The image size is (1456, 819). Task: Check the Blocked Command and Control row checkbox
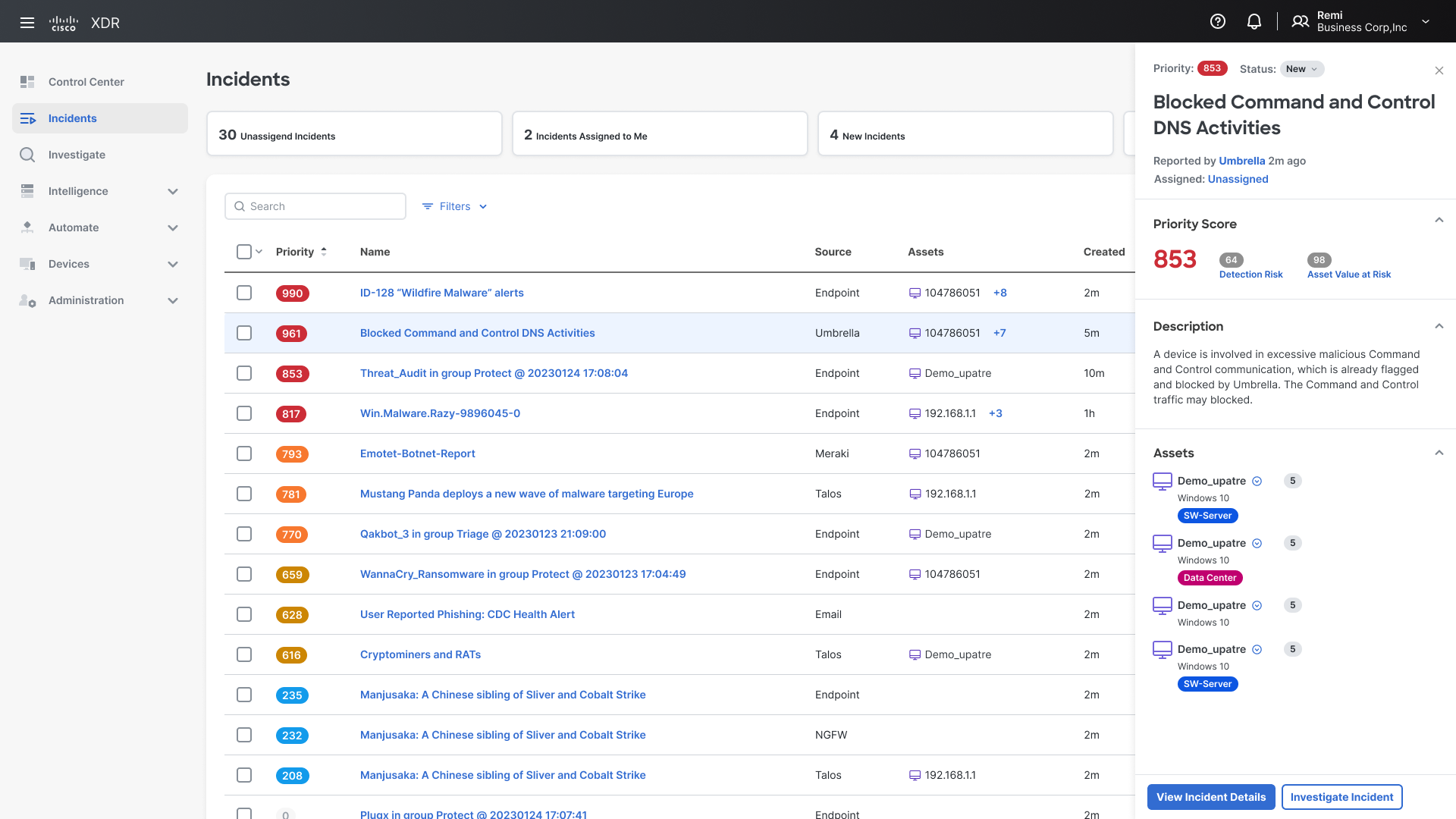tap(244, 333)
